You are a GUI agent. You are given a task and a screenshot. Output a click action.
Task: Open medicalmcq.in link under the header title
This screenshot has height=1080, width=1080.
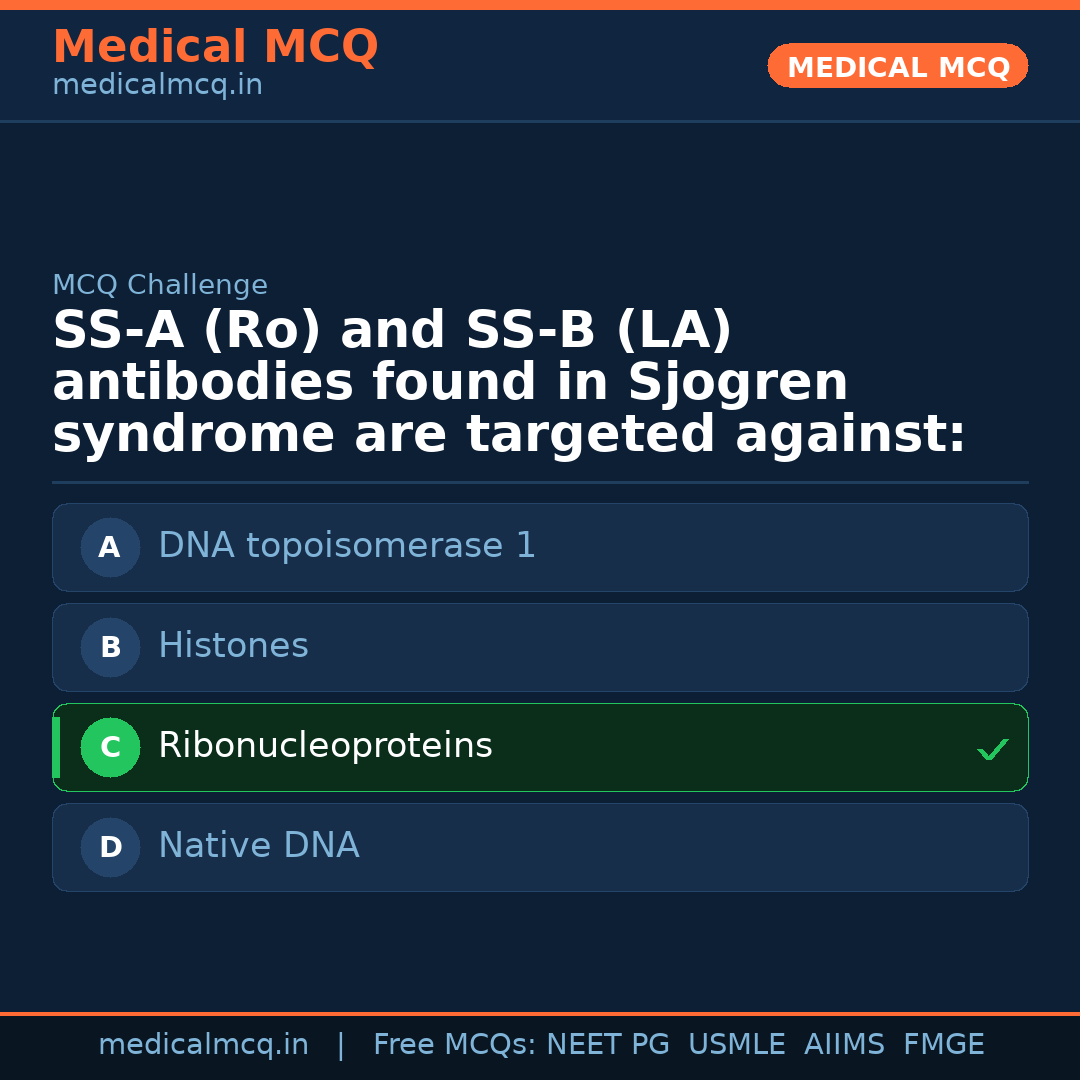(157, 85)
